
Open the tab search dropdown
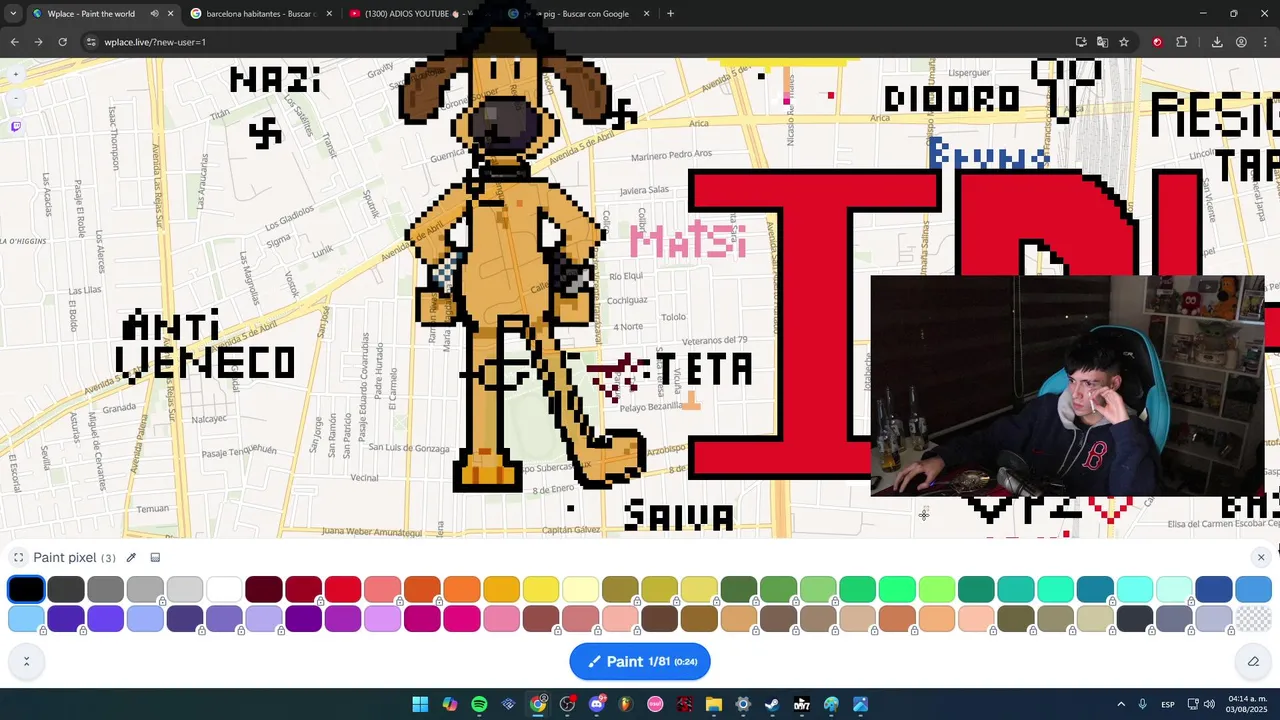coord(13,14)
